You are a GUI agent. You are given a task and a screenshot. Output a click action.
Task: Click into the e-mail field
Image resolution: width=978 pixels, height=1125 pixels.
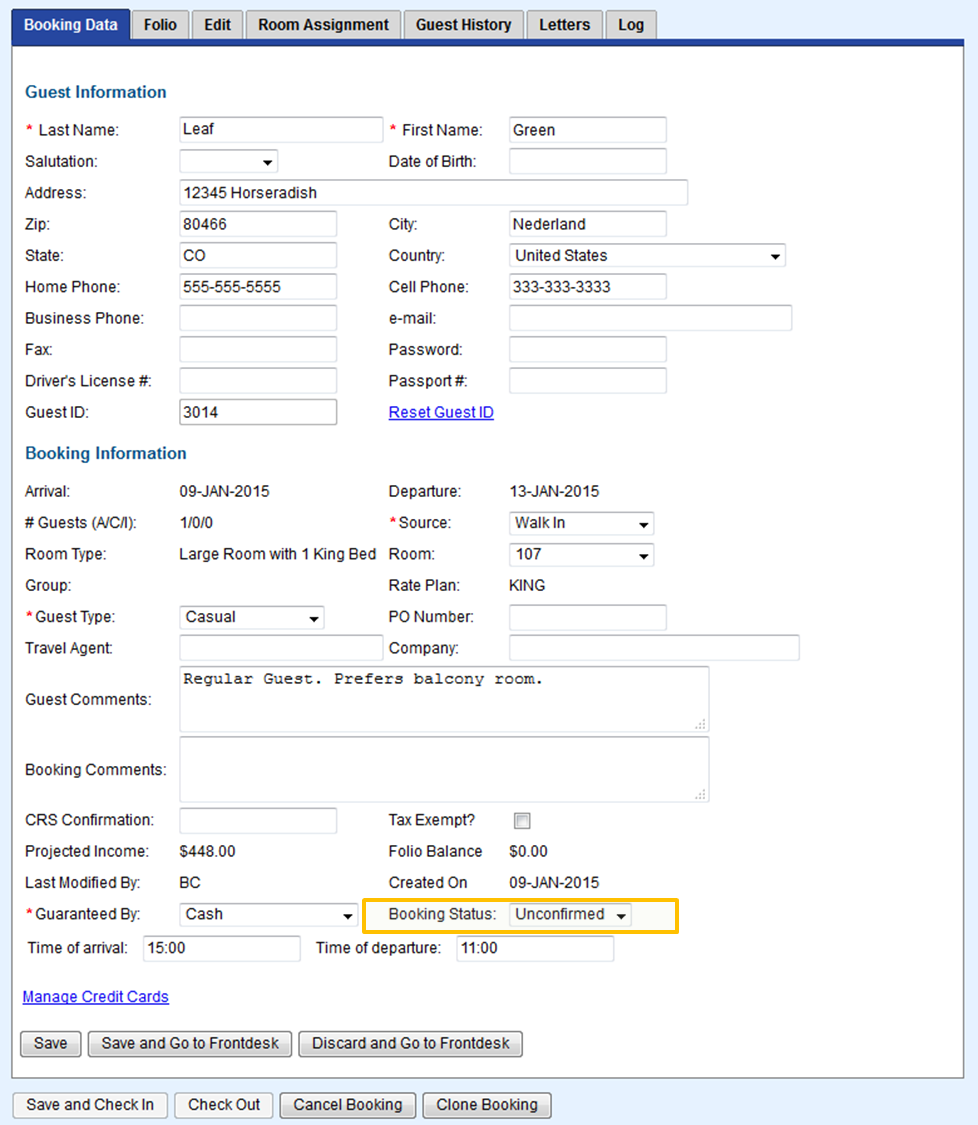(650, 319)
